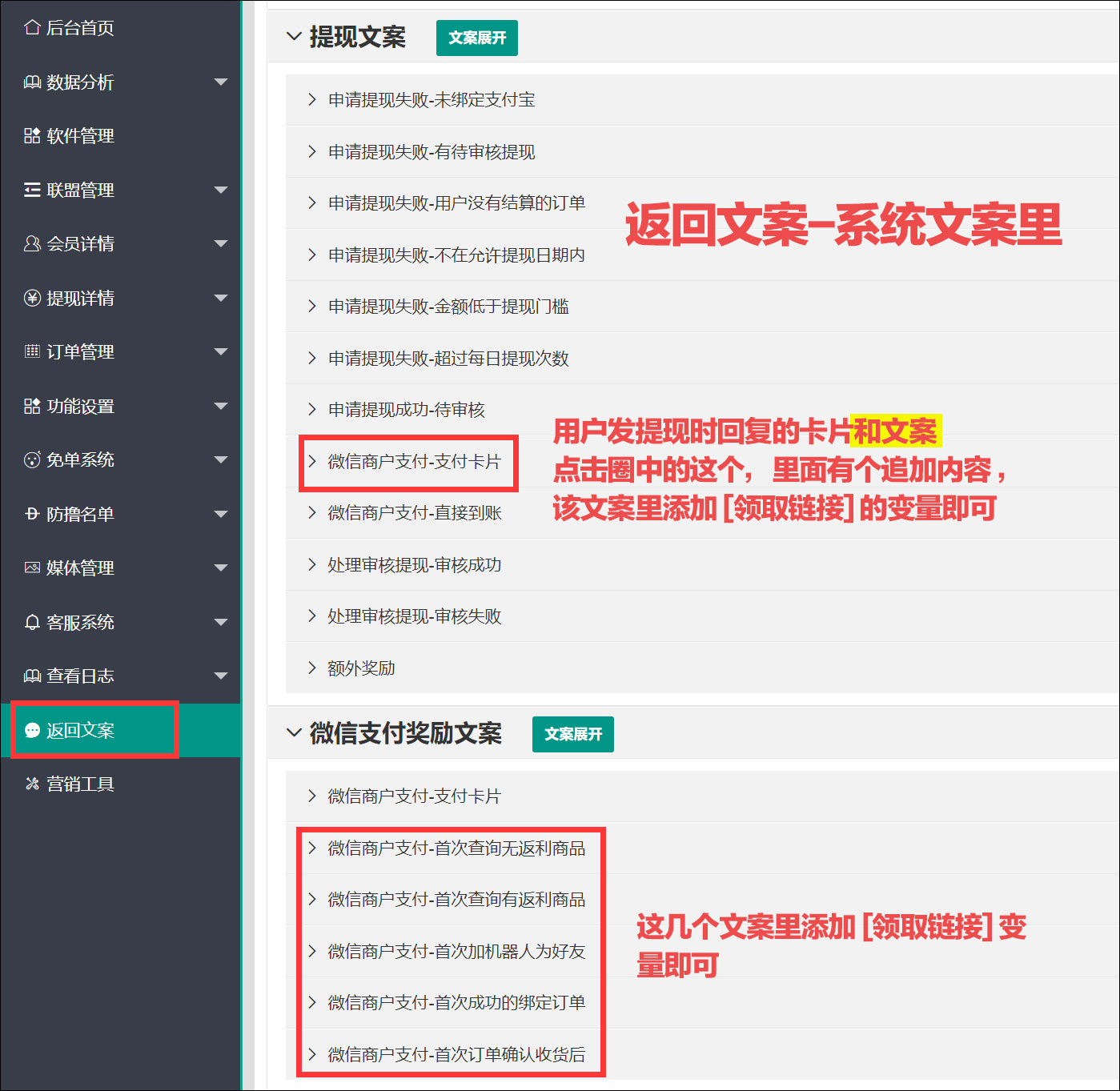
Task: Click the face icon beside 免单系统
Action: (32, 460)
